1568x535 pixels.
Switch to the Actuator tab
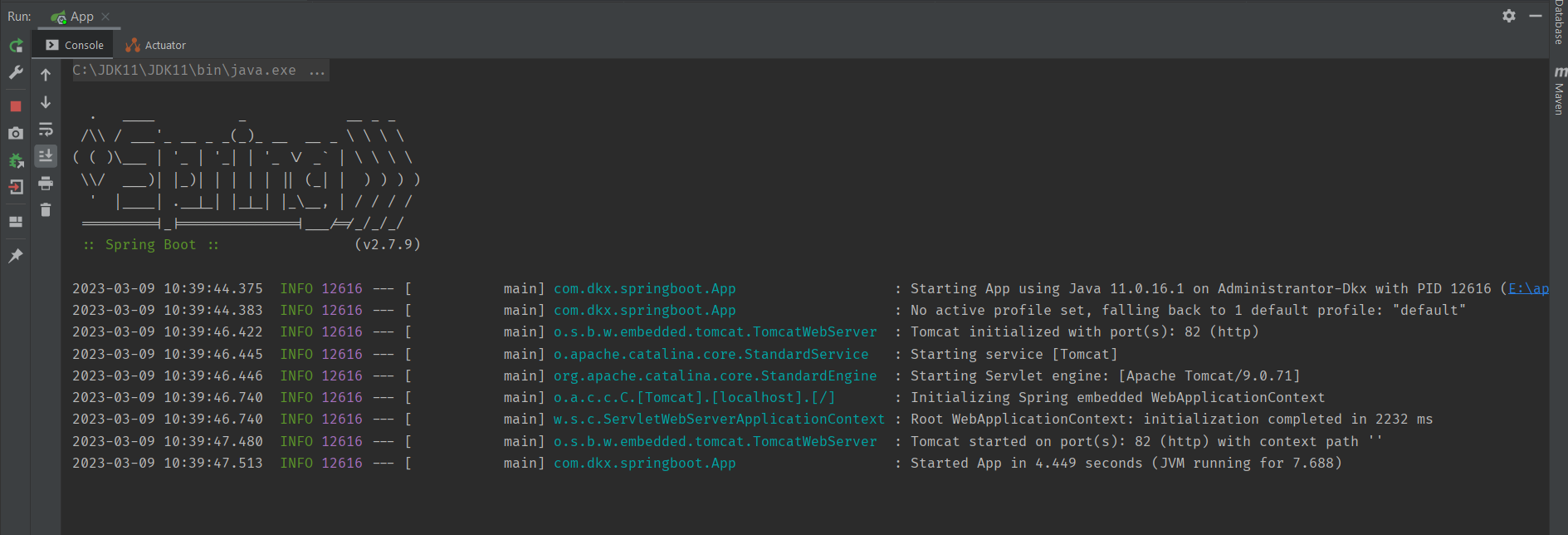(156, 46)
